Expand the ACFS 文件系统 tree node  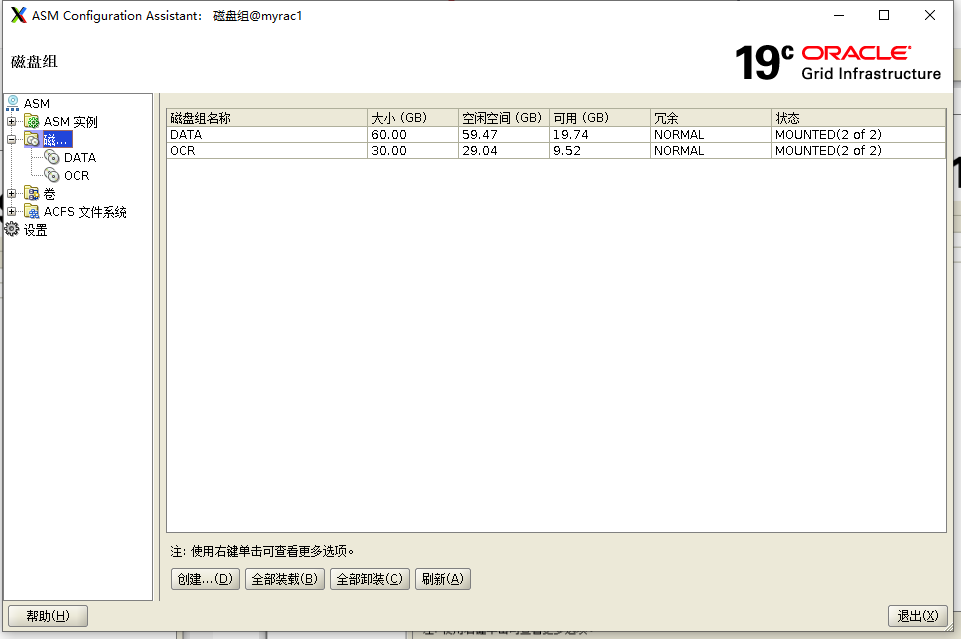(x=12, y=211)
